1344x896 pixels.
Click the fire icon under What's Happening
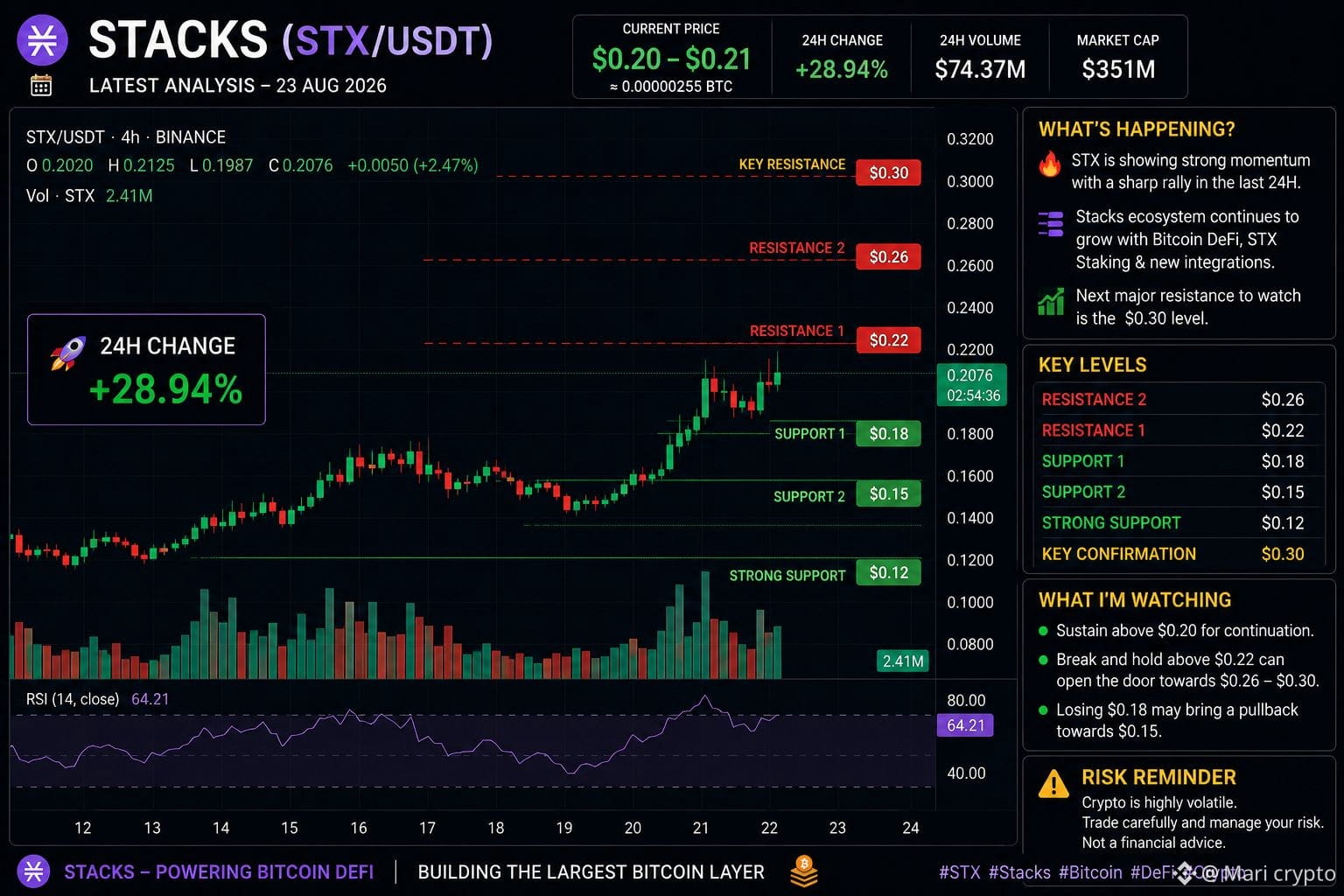(x=1050, y=164)
